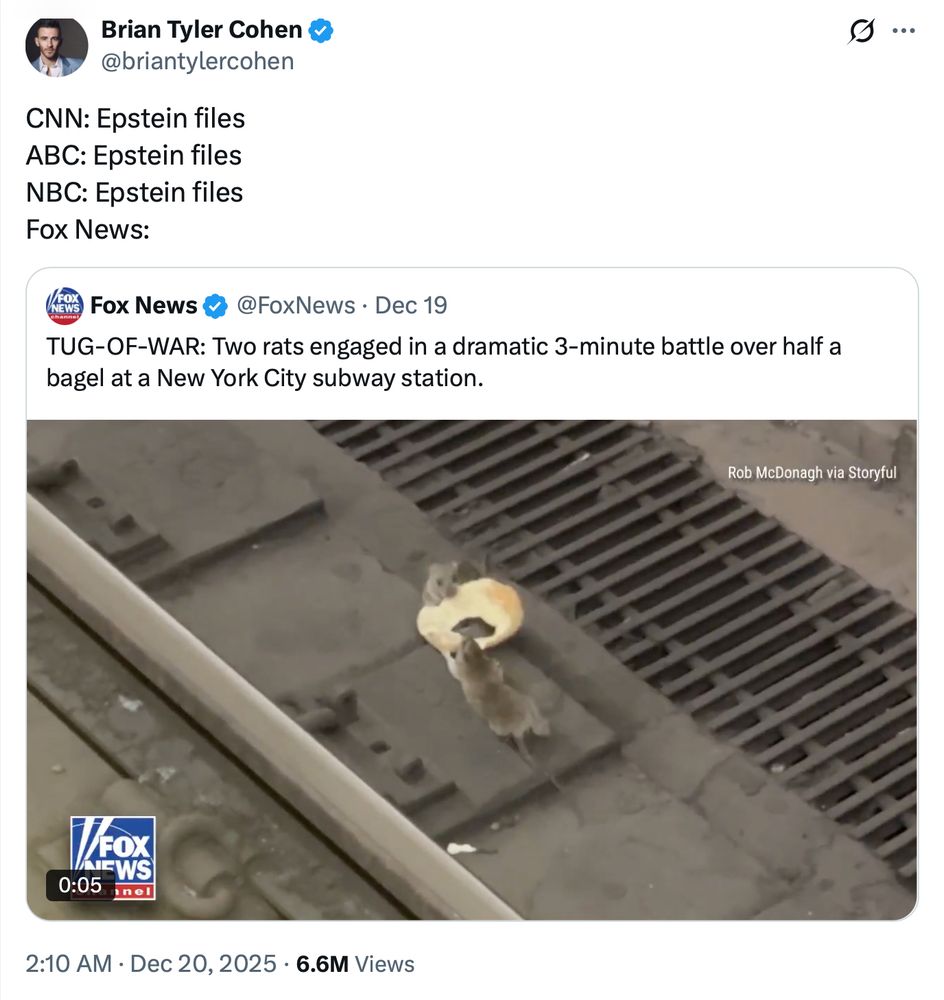Open Brian Tyler Cohen's profile picture
The image size is (944, 1000).
pyautogui.click(x=57, y=47)
